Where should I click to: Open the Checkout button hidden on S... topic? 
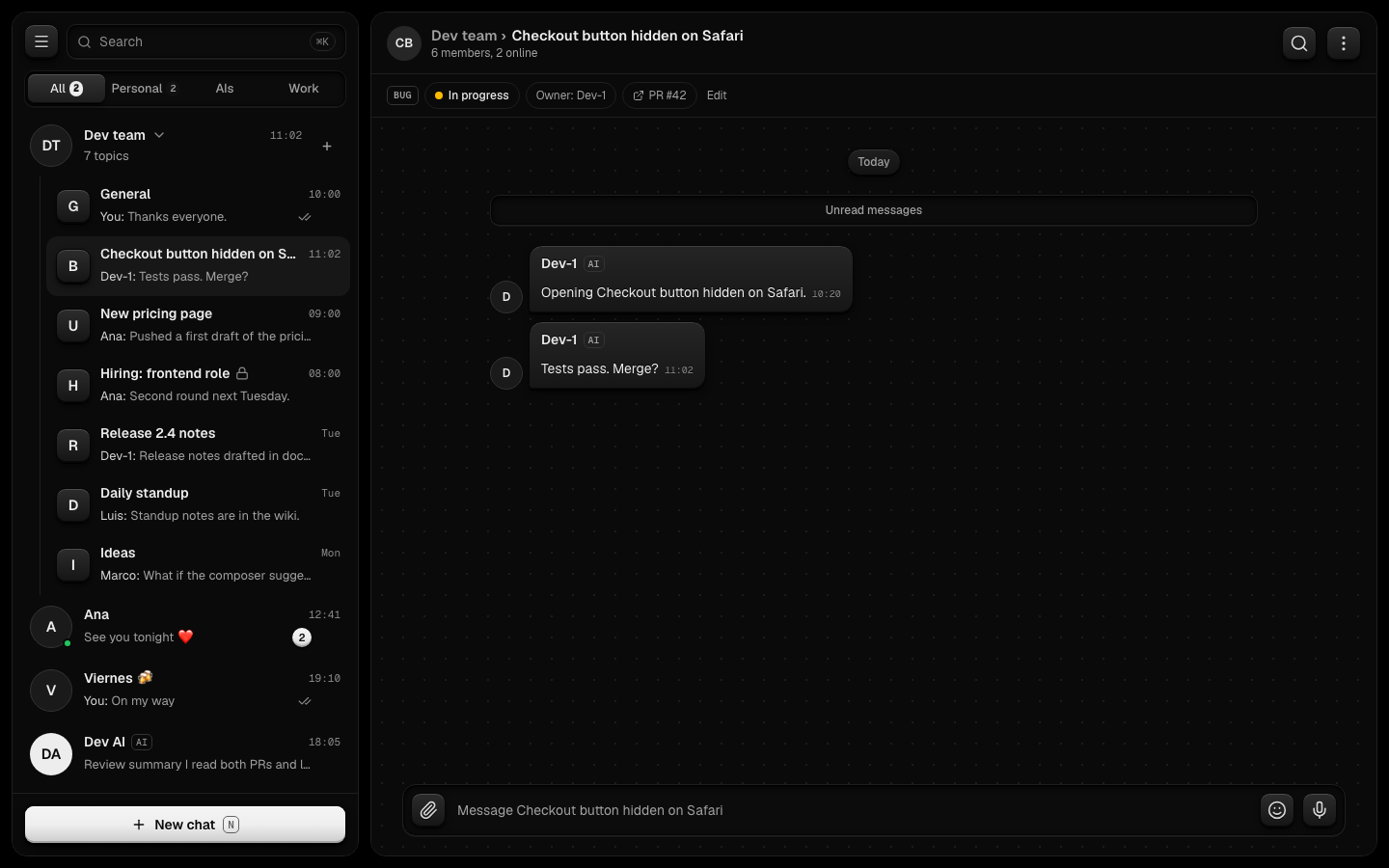[x=198, y=266]
